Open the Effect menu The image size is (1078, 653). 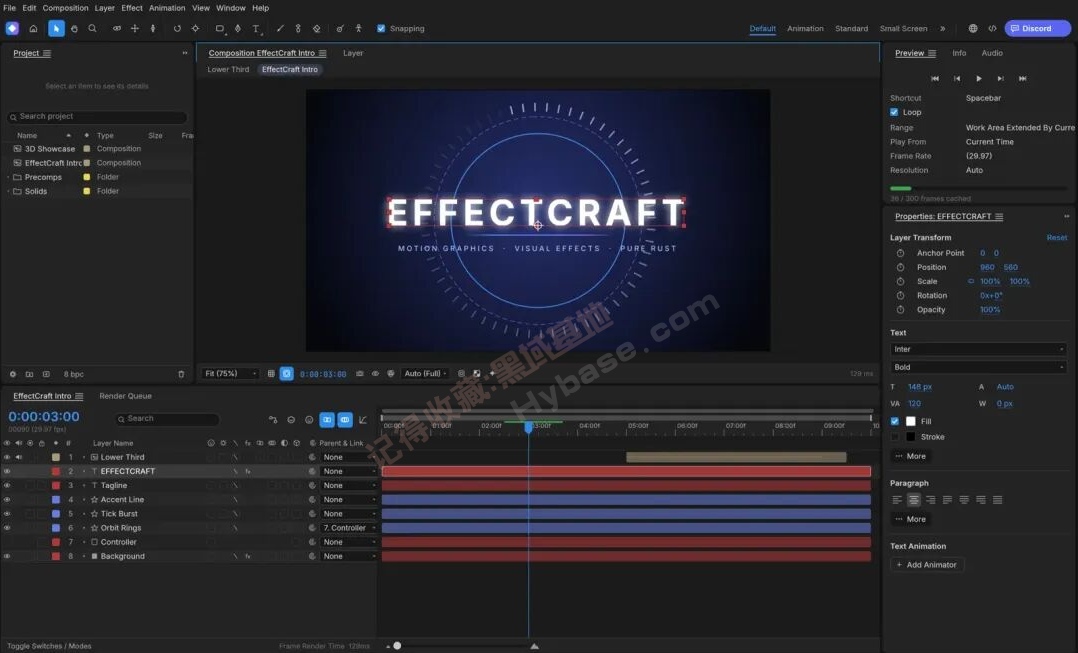[132, 8]
